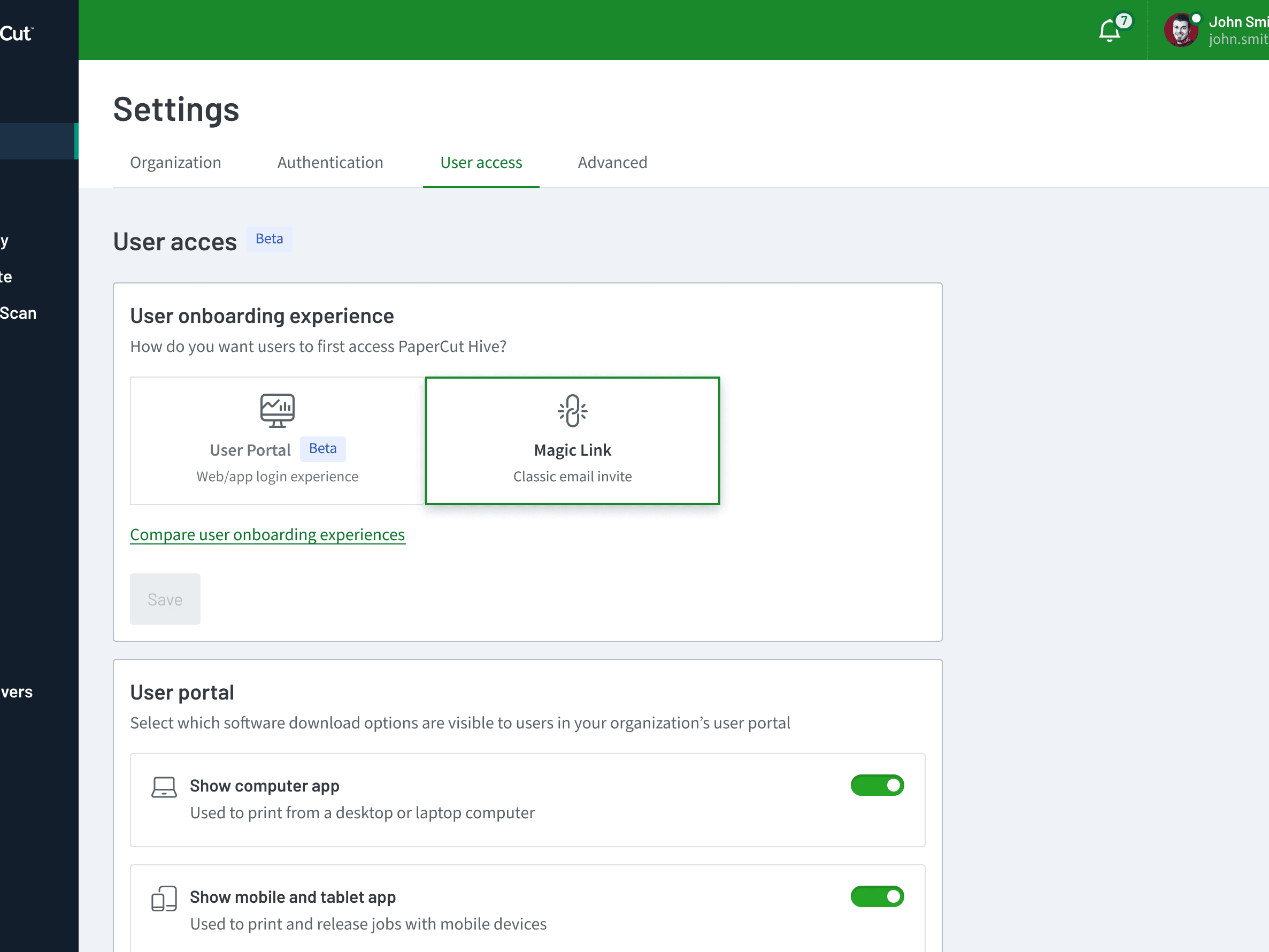Click the notification count badge showing 7

click(x=1124, y=21)
